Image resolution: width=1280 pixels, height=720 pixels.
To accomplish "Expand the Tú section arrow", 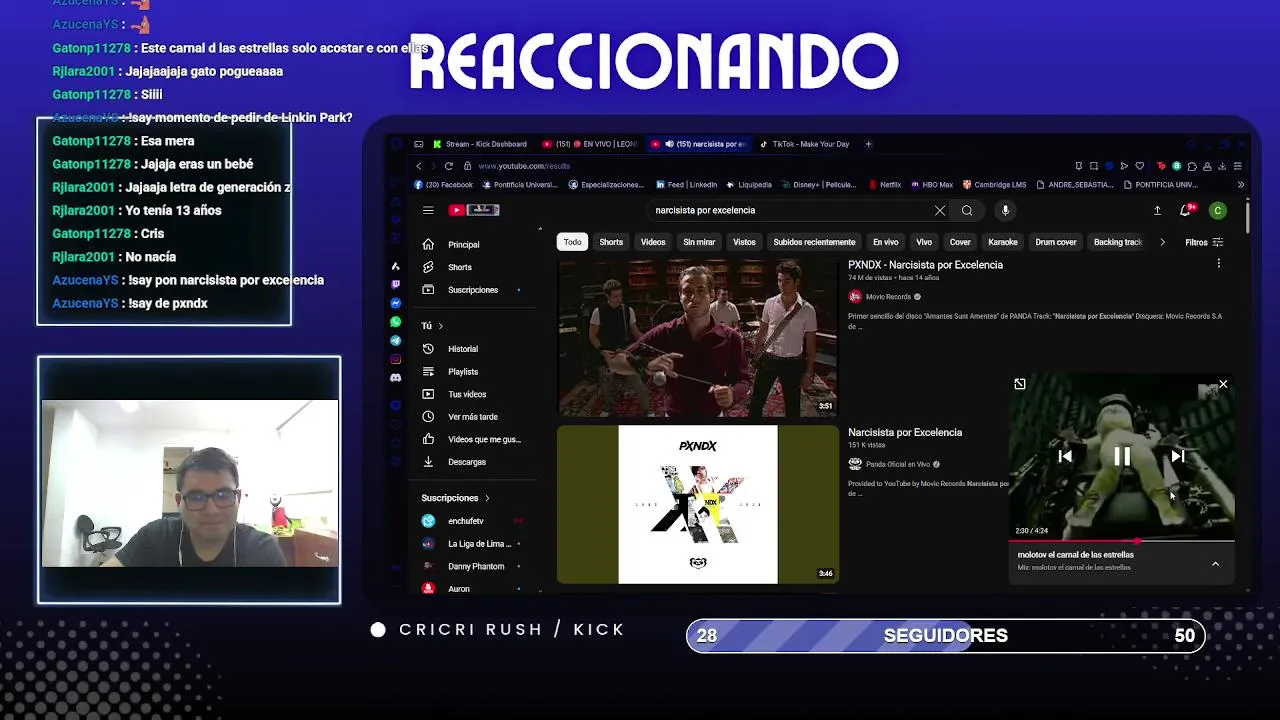I will point(440,326).
